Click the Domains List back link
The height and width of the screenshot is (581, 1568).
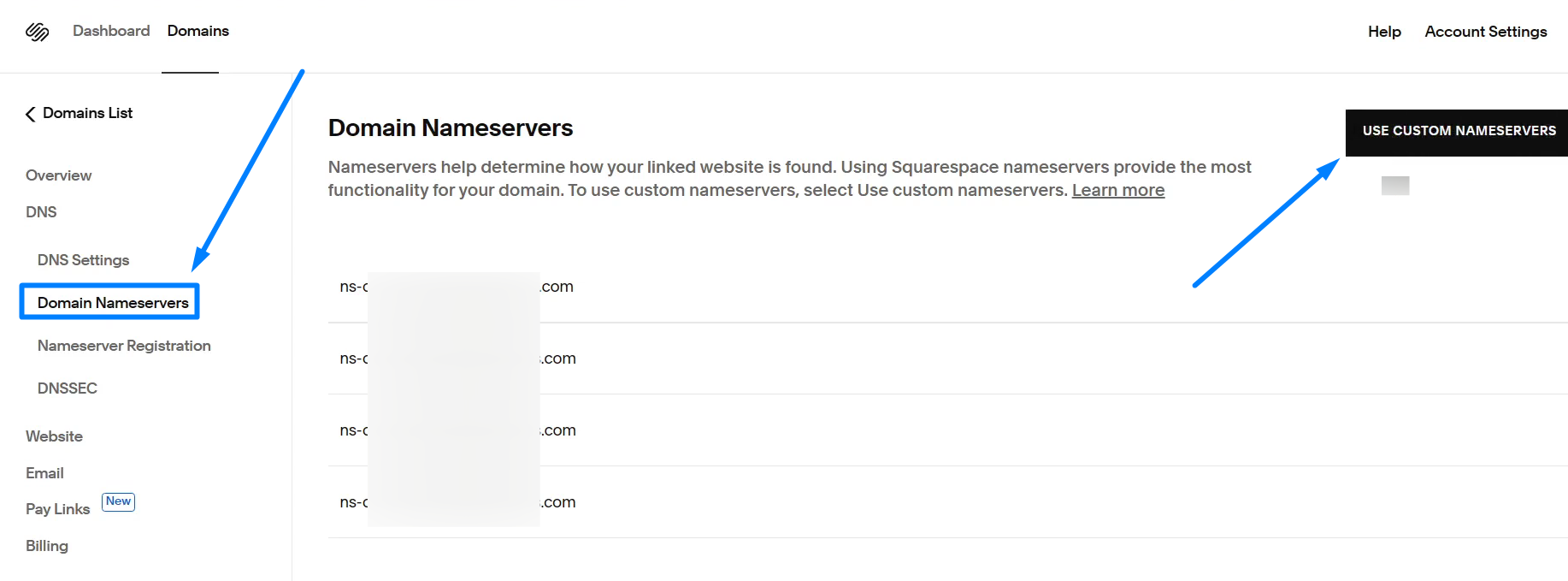(87, 113)
